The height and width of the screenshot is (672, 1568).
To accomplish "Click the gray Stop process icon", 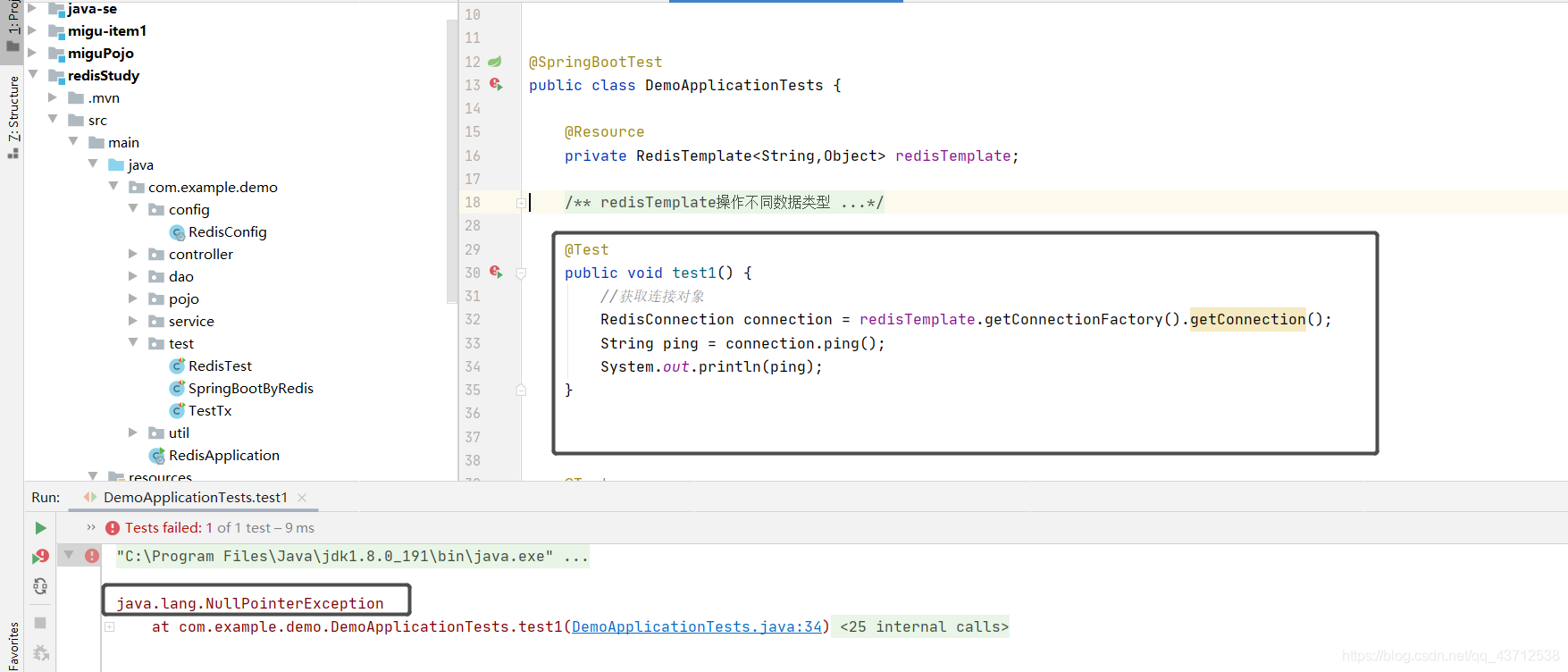I will click(40, 623).
